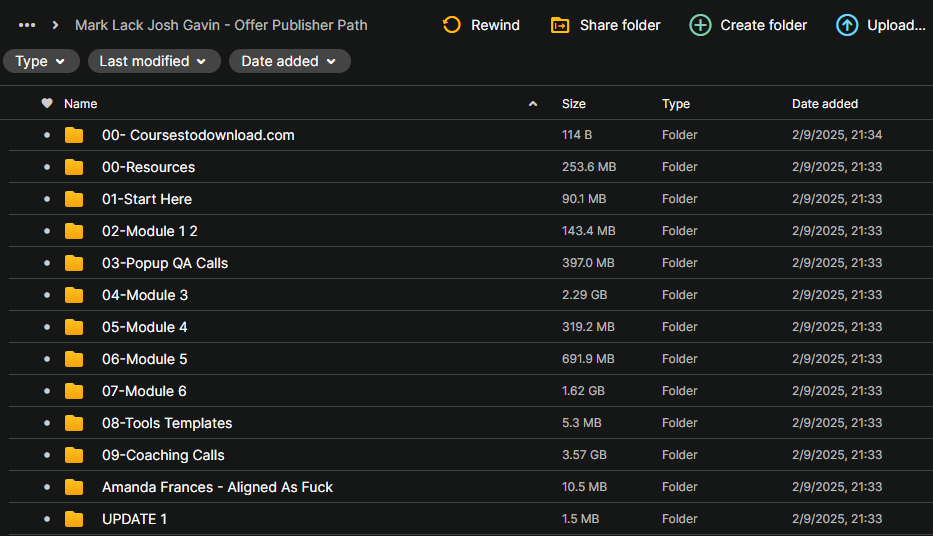
Task: Click the Upload... button label
Action: [896, 25]
